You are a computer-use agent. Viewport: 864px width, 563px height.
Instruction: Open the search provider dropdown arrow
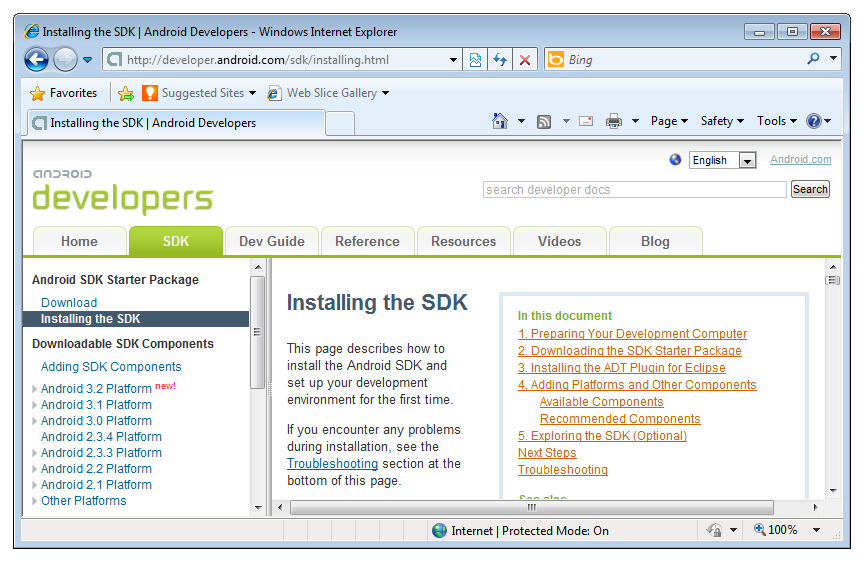coord(833,58)
